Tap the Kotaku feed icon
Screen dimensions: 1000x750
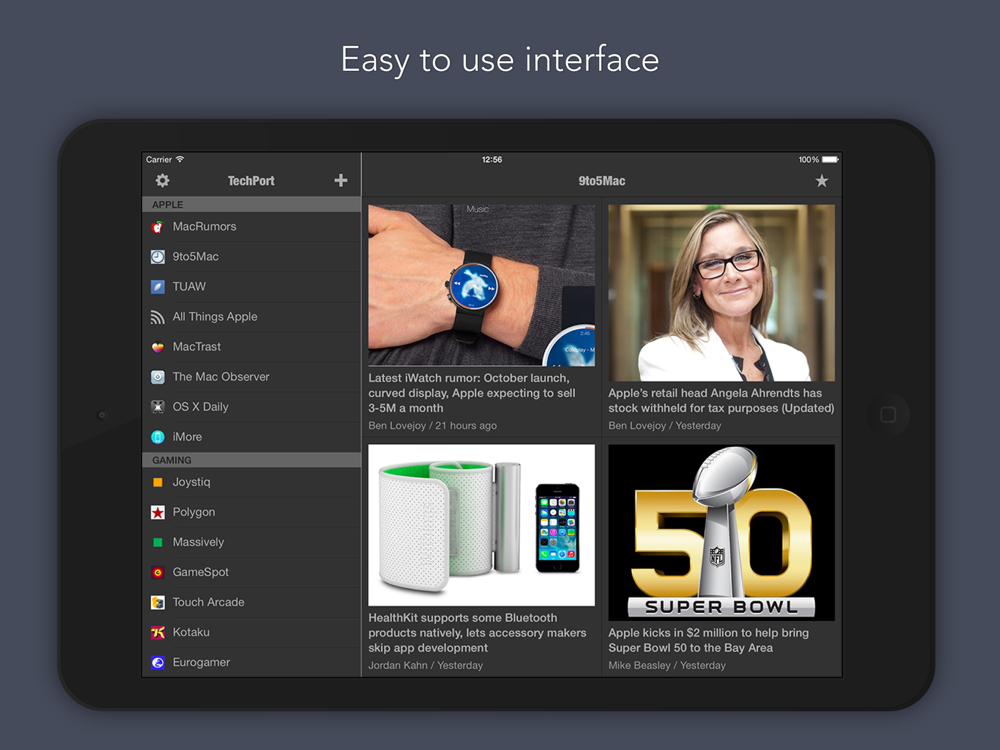point(158,632)
